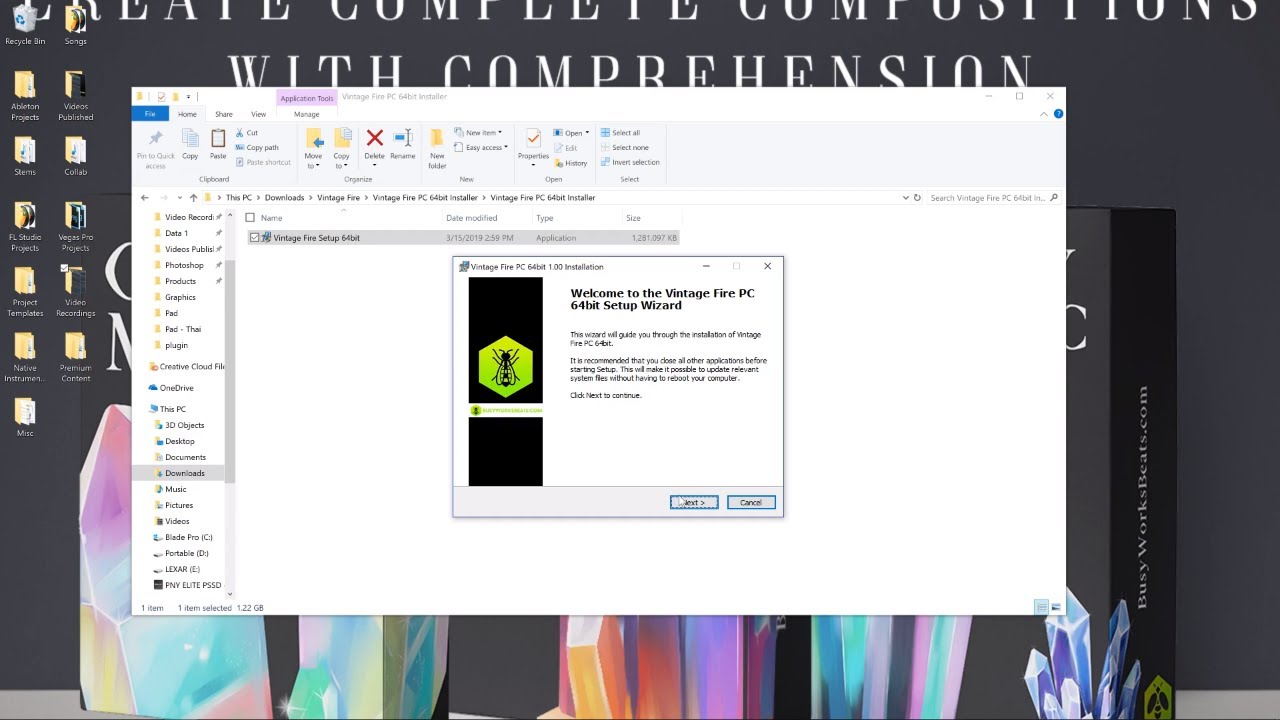Sort by Size column header
The width and height of the screenshot is (1280, 720).
(x=633, y=217)
